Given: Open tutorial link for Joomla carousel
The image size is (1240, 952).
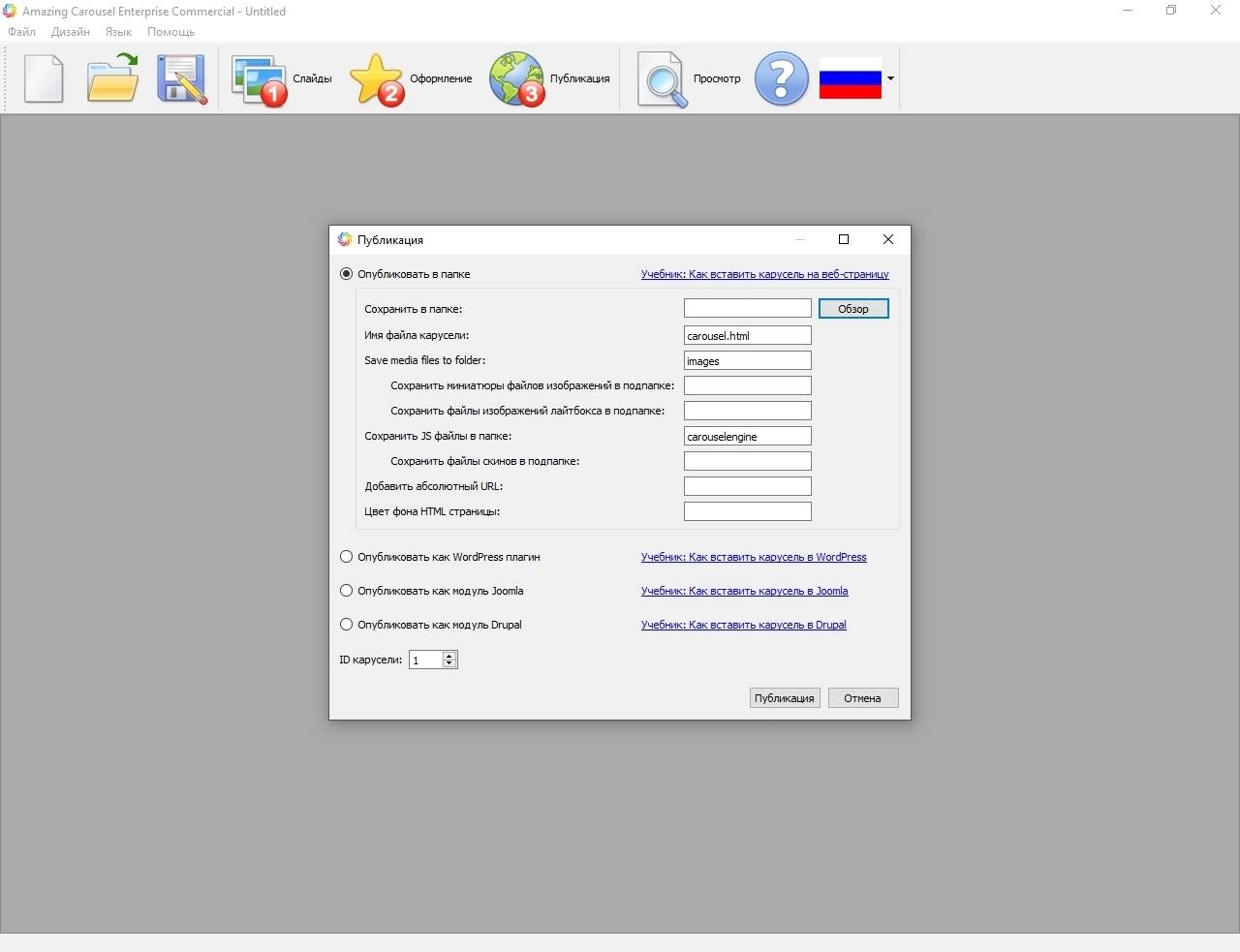Looking at the screenshot, I should [x=744, y=591].
